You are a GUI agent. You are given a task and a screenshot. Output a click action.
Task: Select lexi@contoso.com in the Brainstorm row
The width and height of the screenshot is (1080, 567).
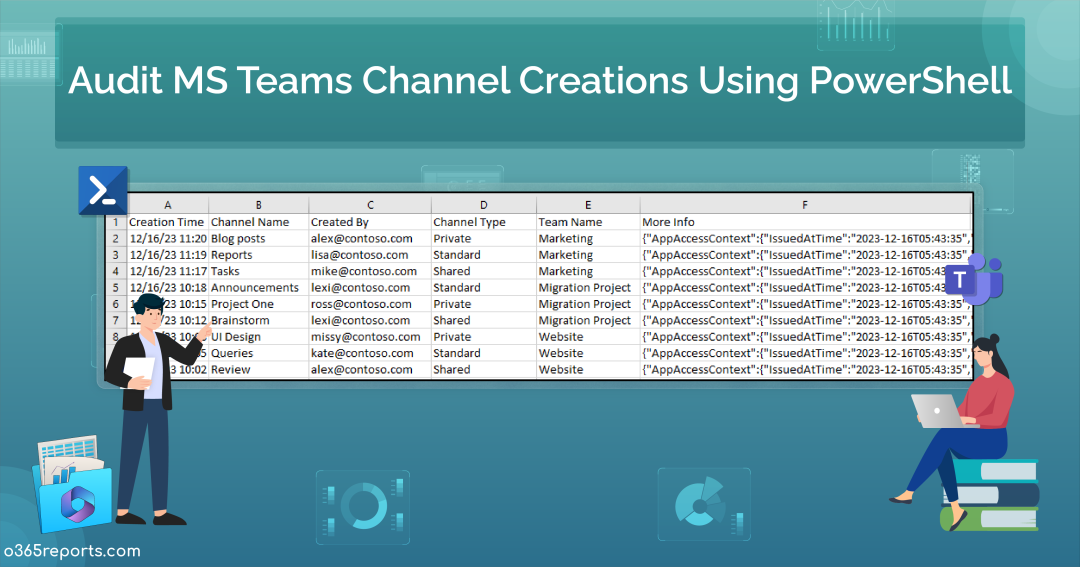tap(370, 320)
